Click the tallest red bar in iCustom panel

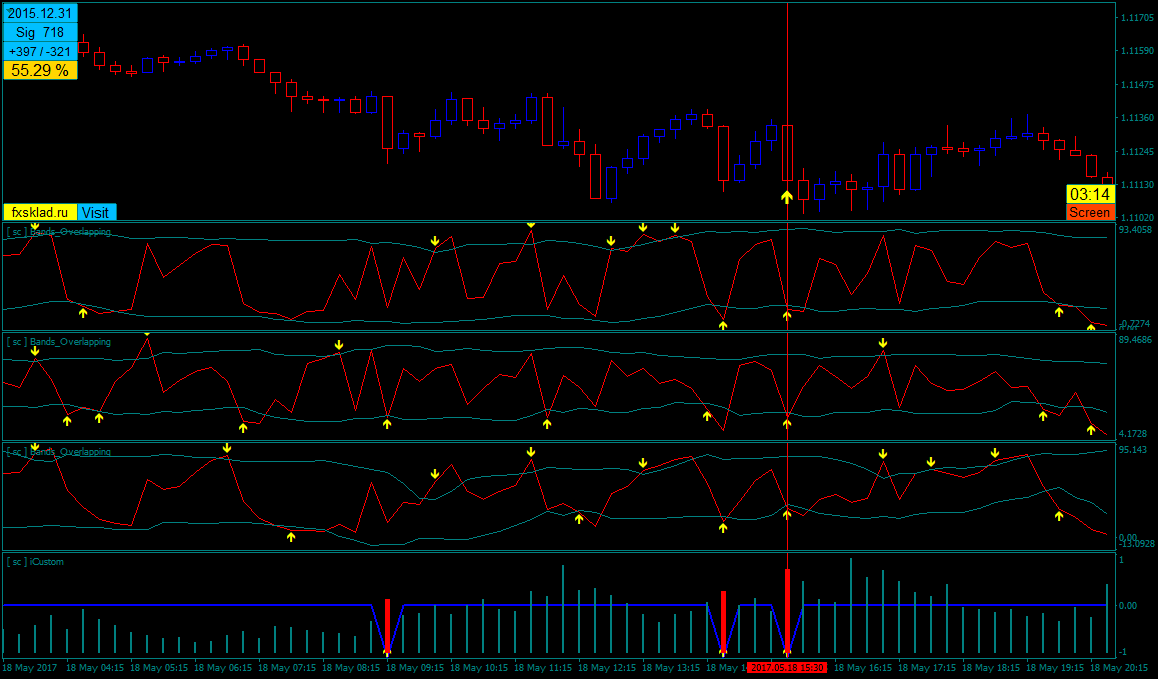(787, 610)
